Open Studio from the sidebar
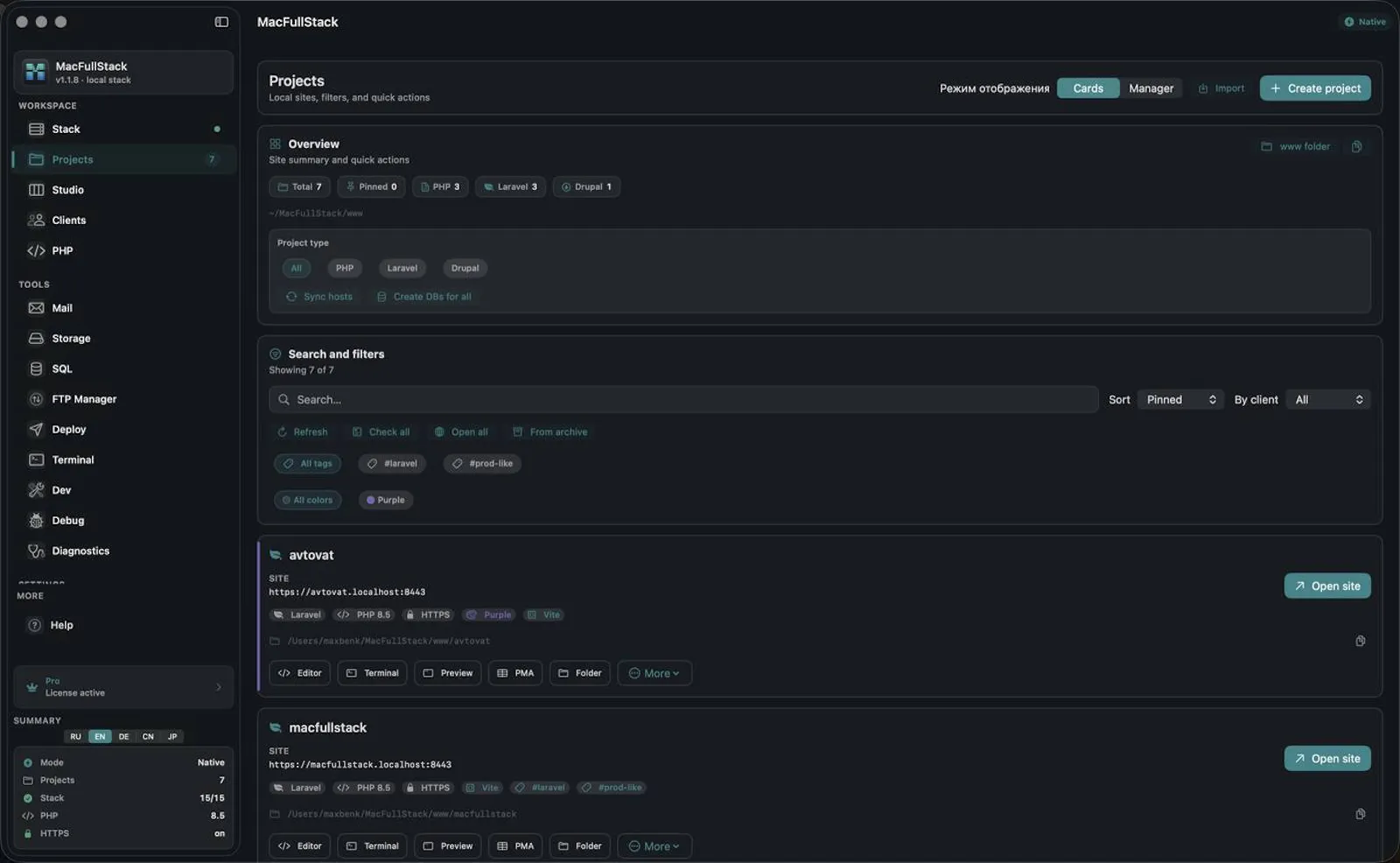Viewport: 1400px width, 863px height. coord(123,190)
